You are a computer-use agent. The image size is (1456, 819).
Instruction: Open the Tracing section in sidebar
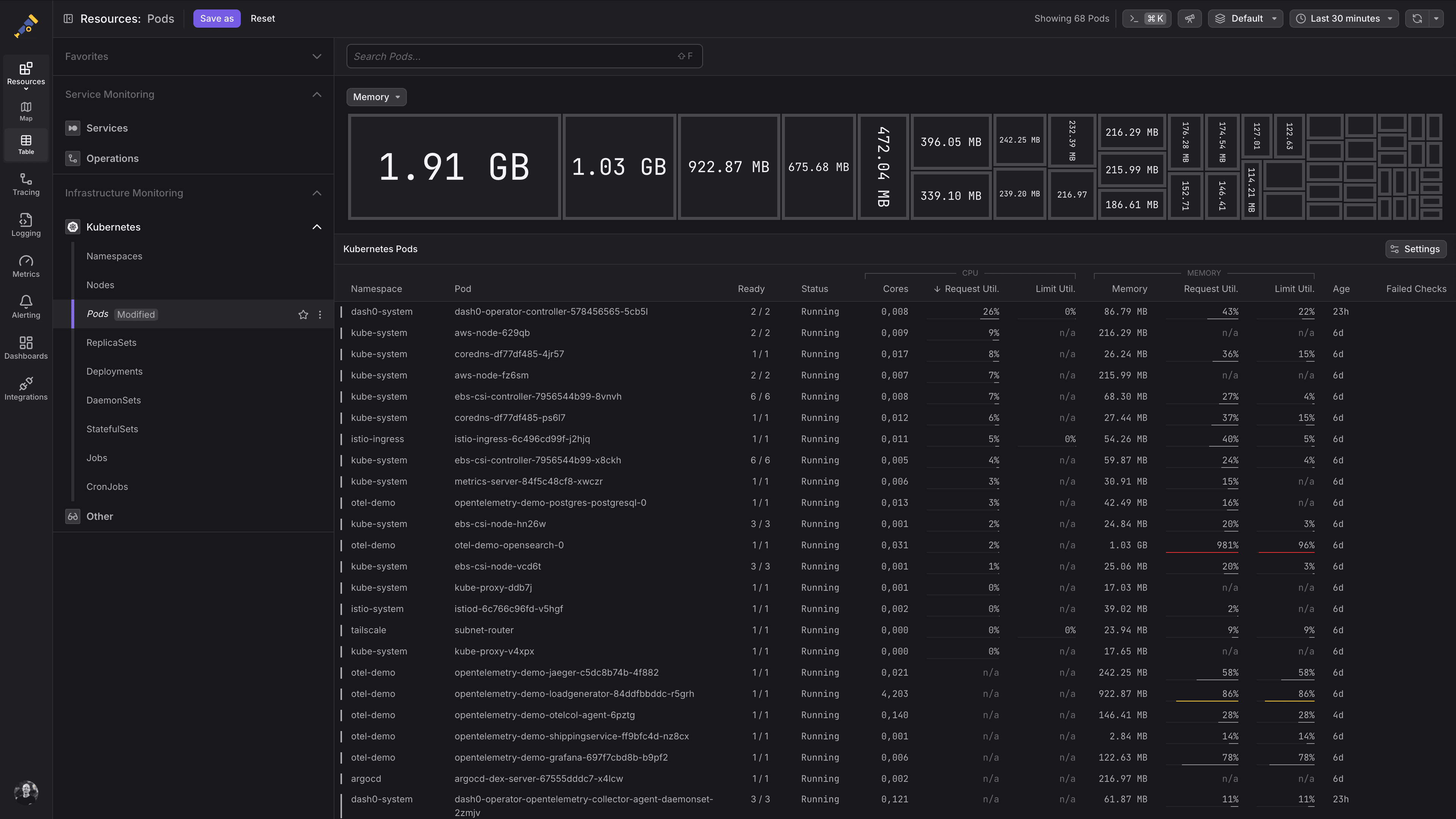[x=25, y=184]
